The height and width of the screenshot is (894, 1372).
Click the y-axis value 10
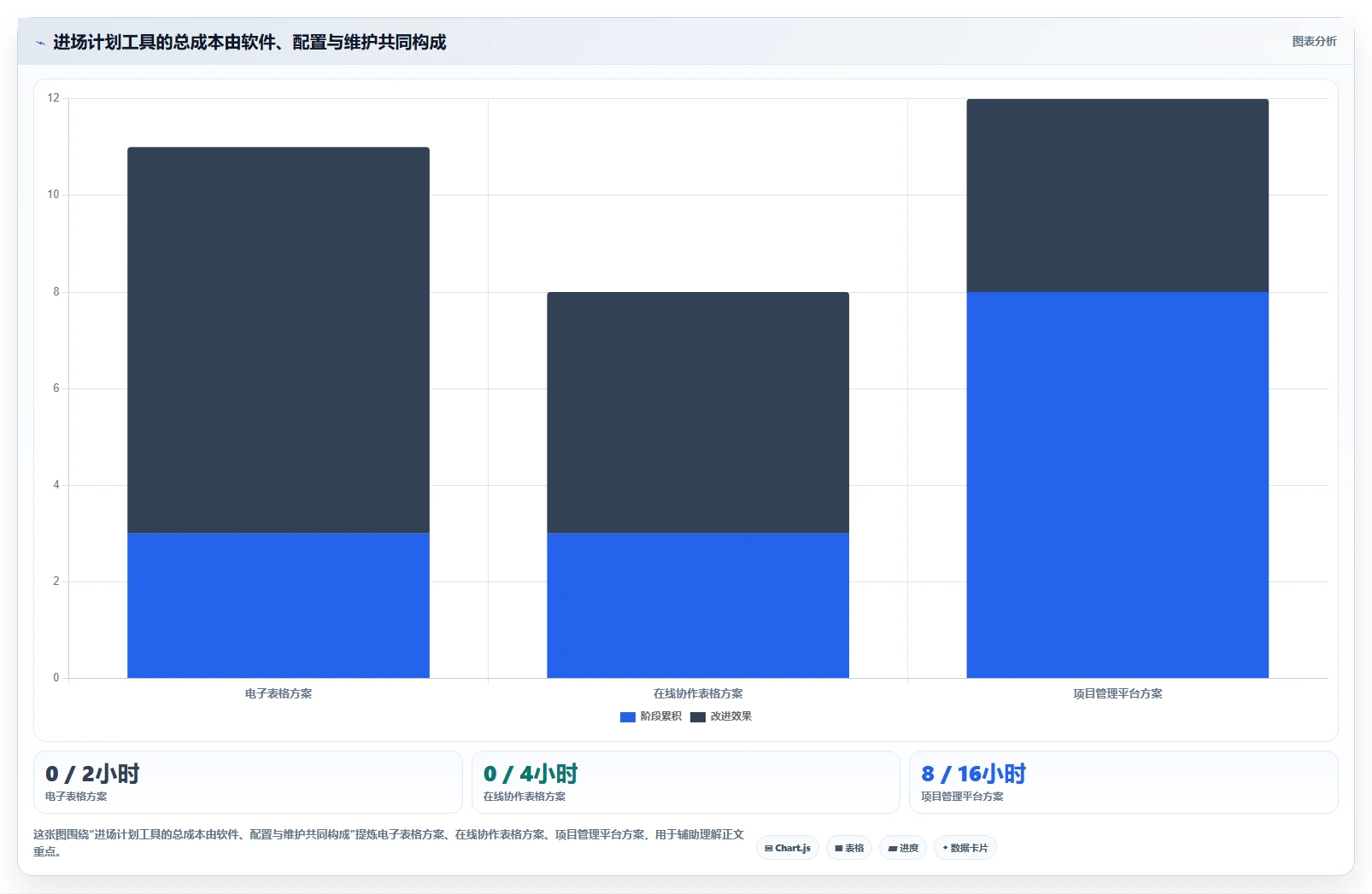coord(53,194)
